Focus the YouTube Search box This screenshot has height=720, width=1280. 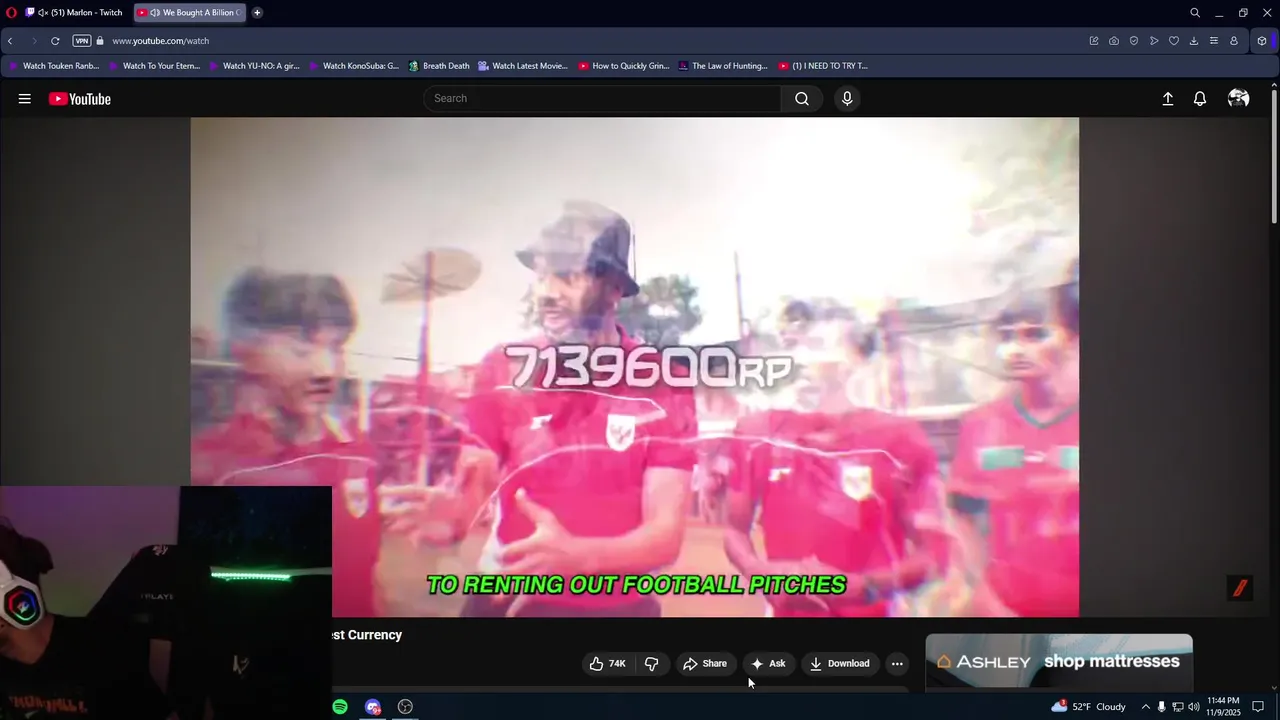point(603,98)
